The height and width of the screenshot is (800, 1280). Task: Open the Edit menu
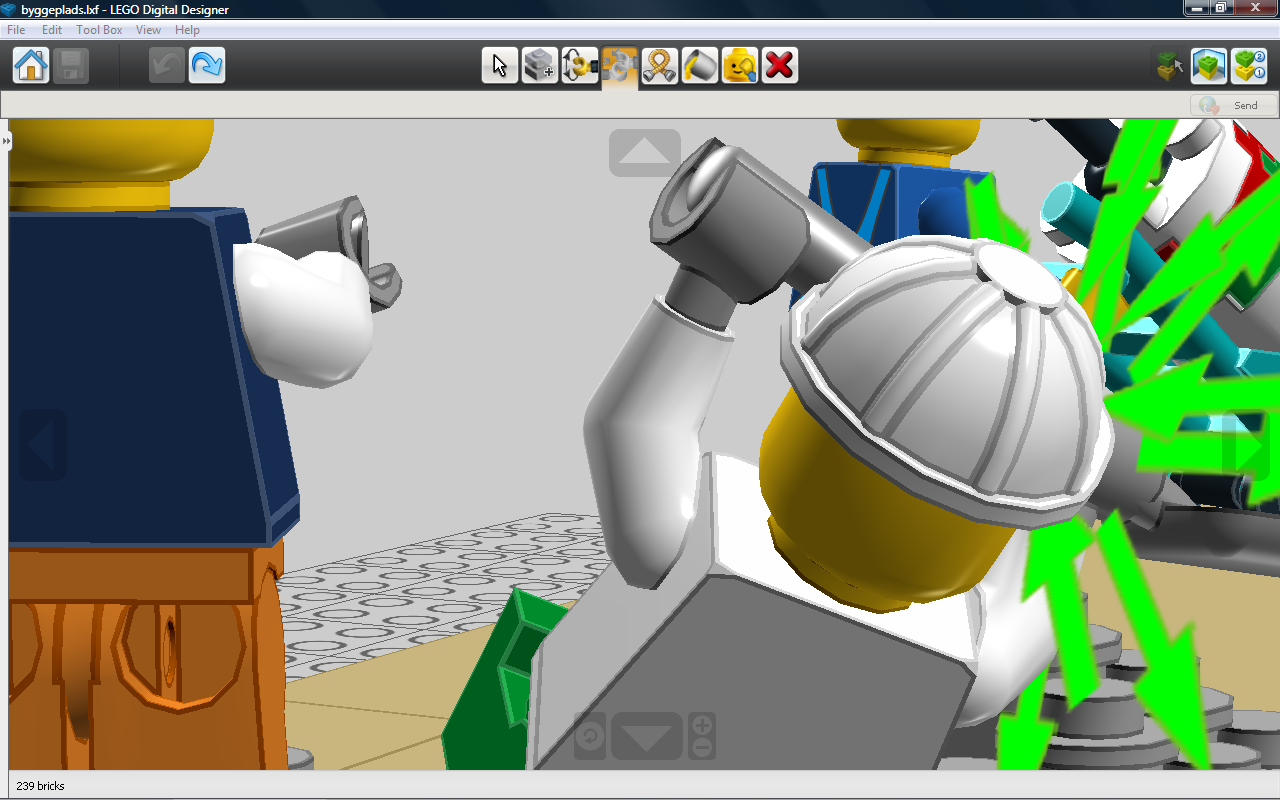[52, 30]
